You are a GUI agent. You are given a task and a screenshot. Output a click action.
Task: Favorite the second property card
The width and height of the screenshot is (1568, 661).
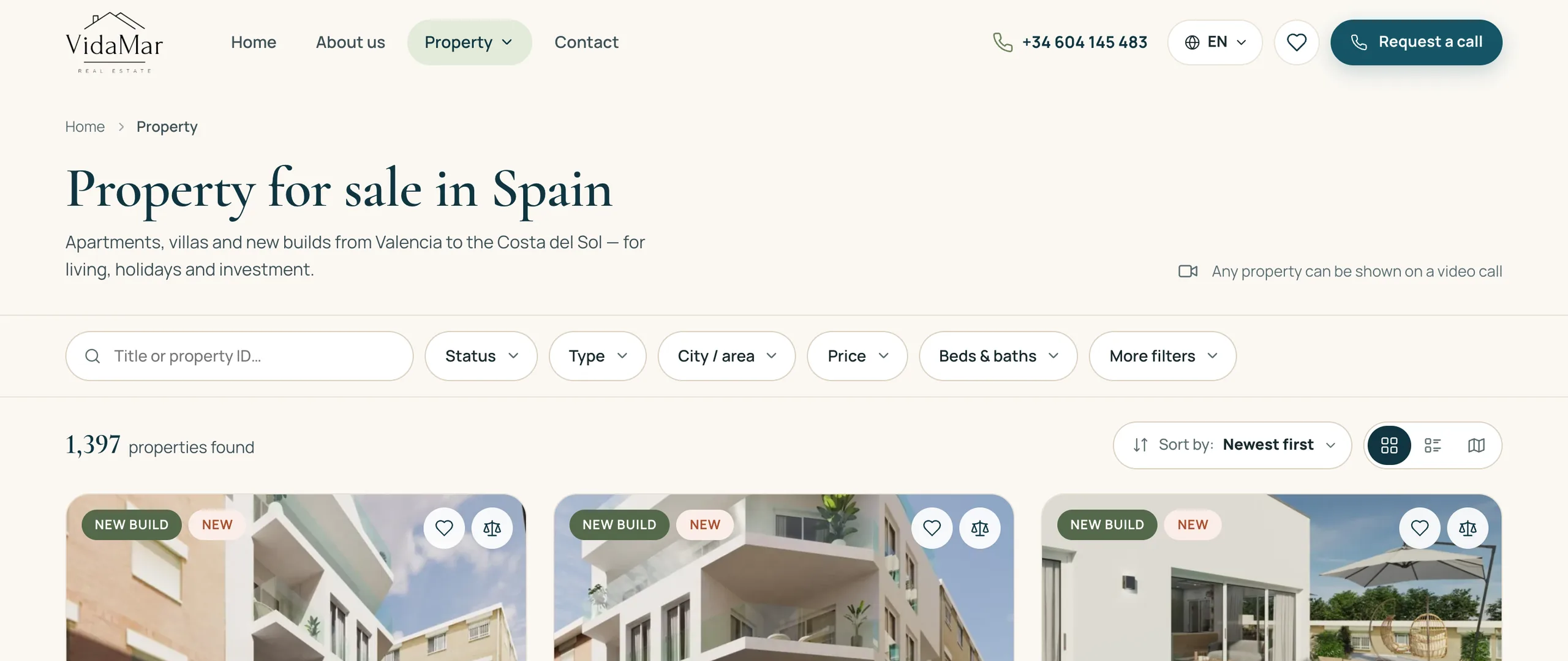pos(932,528)
